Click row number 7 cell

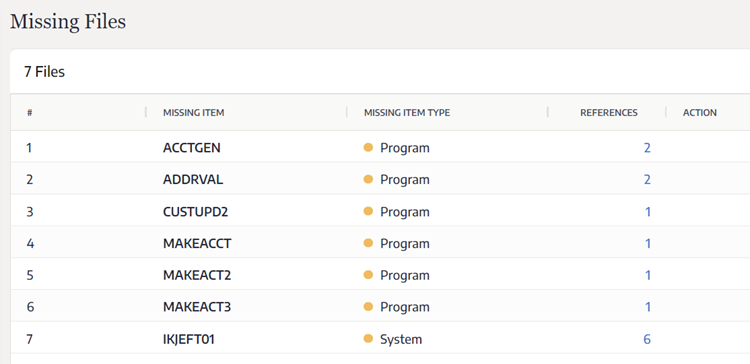coord(30,339)
